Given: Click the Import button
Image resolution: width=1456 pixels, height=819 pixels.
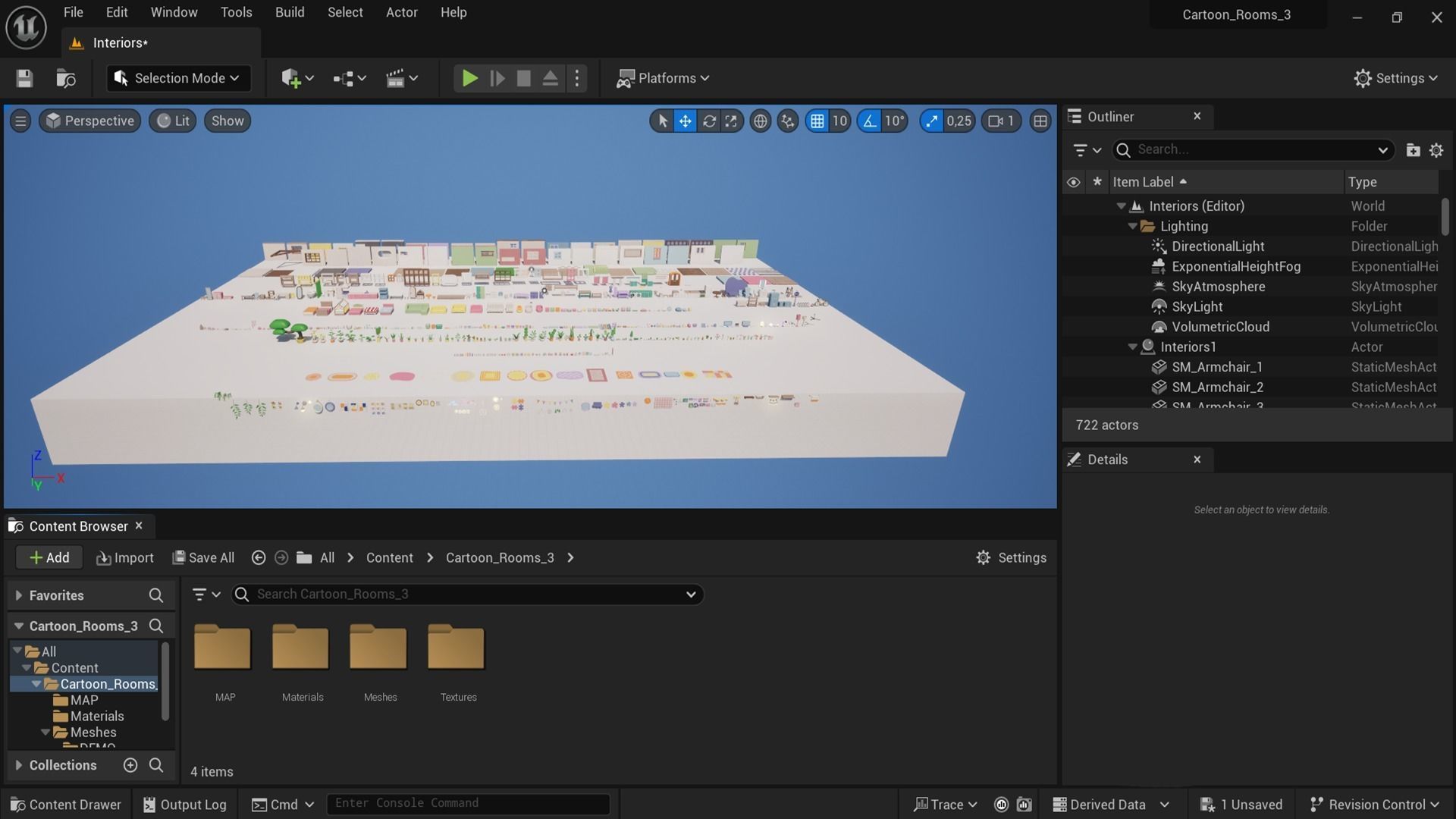Looking at the screenshot, I should click(125, 557).
